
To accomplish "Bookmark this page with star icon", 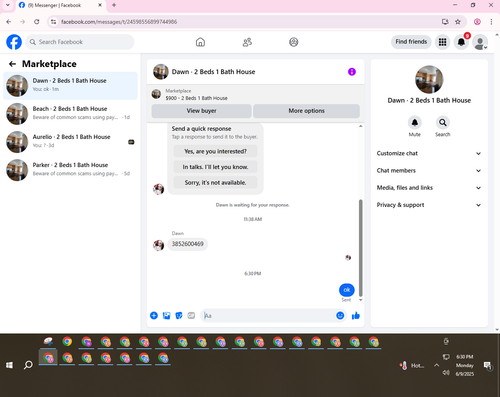I will click(x=458, y=22).
